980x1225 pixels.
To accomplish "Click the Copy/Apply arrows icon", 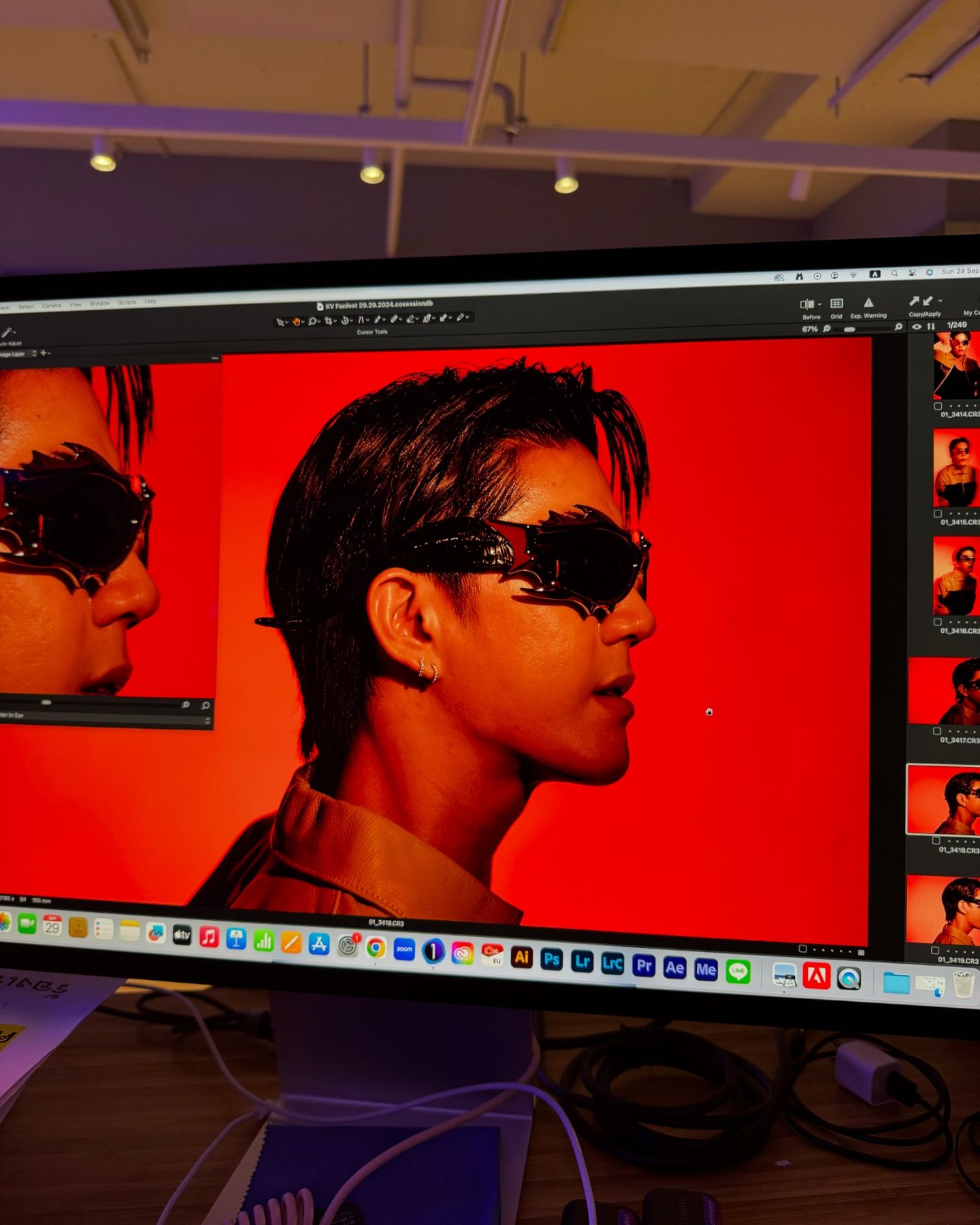I will [921, 301].
